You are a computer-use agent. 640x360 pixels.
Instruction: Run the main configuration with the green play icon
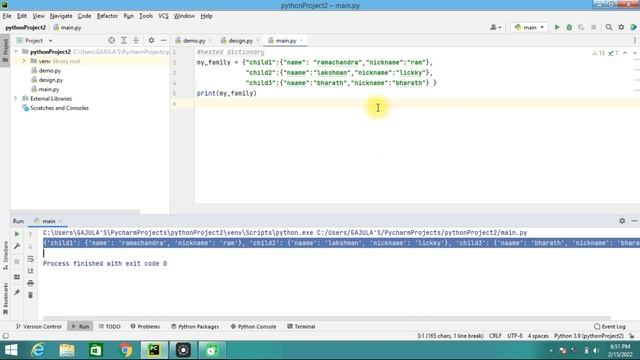(x=557, y=27)
